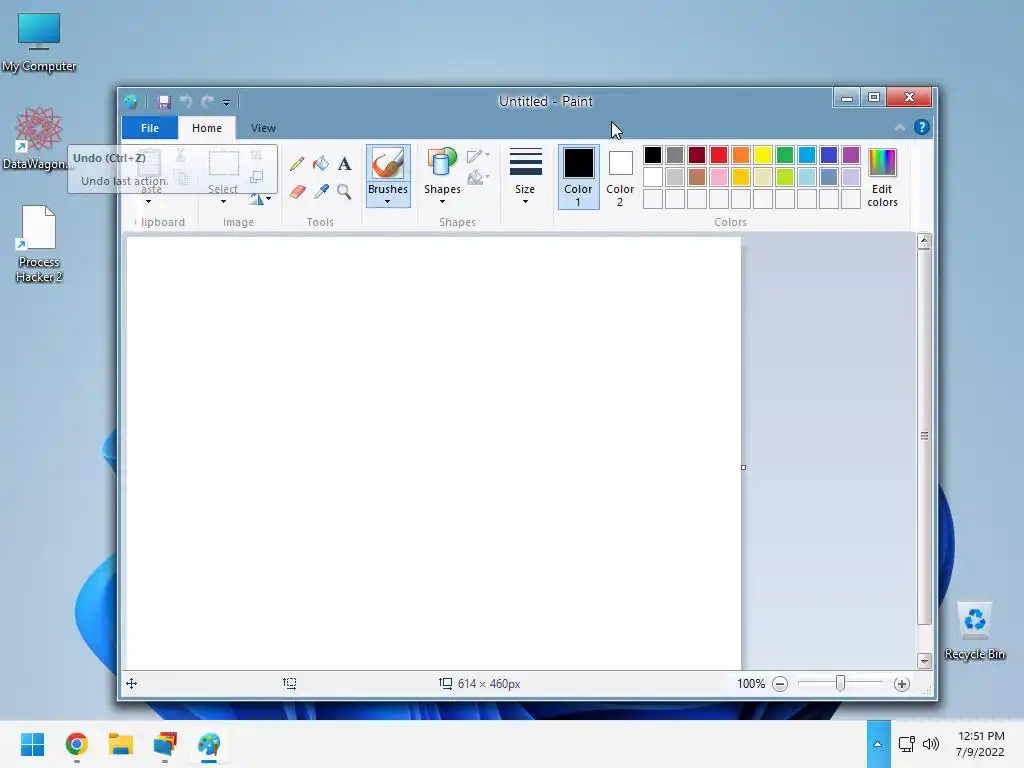Click the canvas right-edge resize handle
1024x768 pixels.
tap(743, 468)
